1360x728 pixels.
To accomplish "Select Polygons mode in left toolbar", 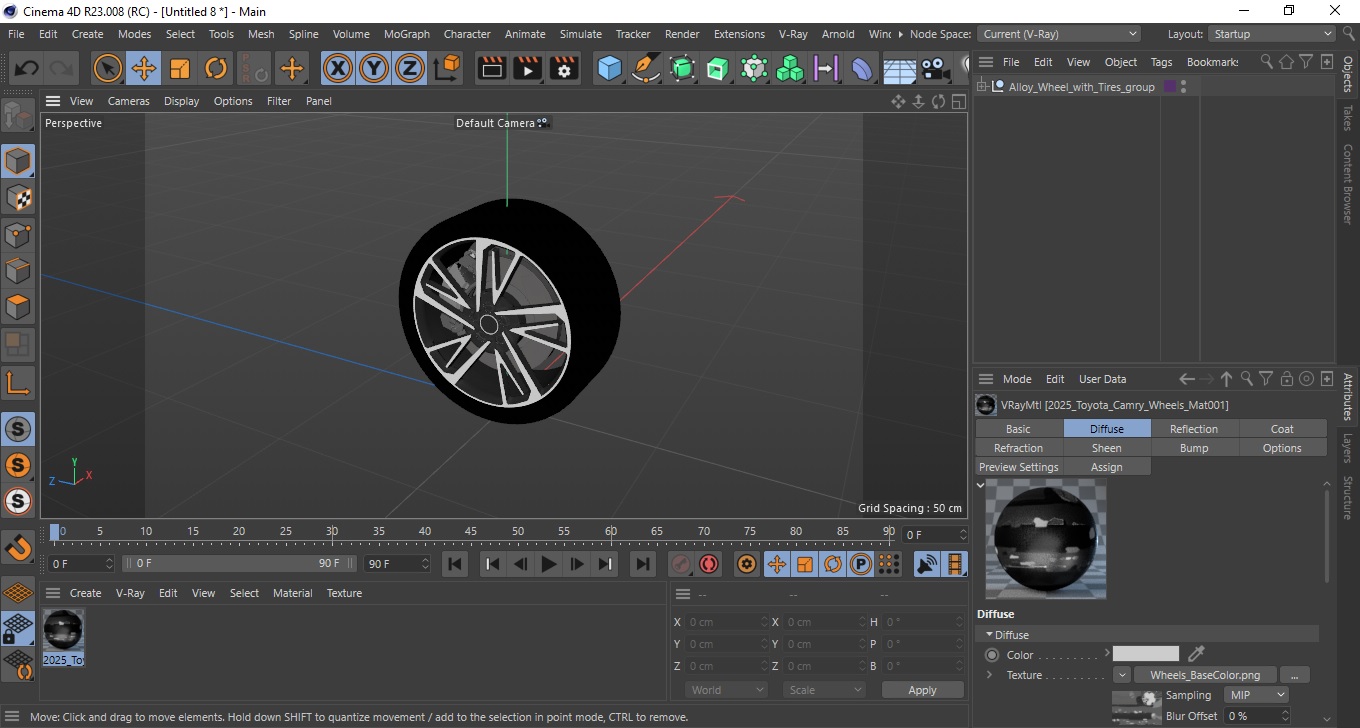I will pos(18,307).
